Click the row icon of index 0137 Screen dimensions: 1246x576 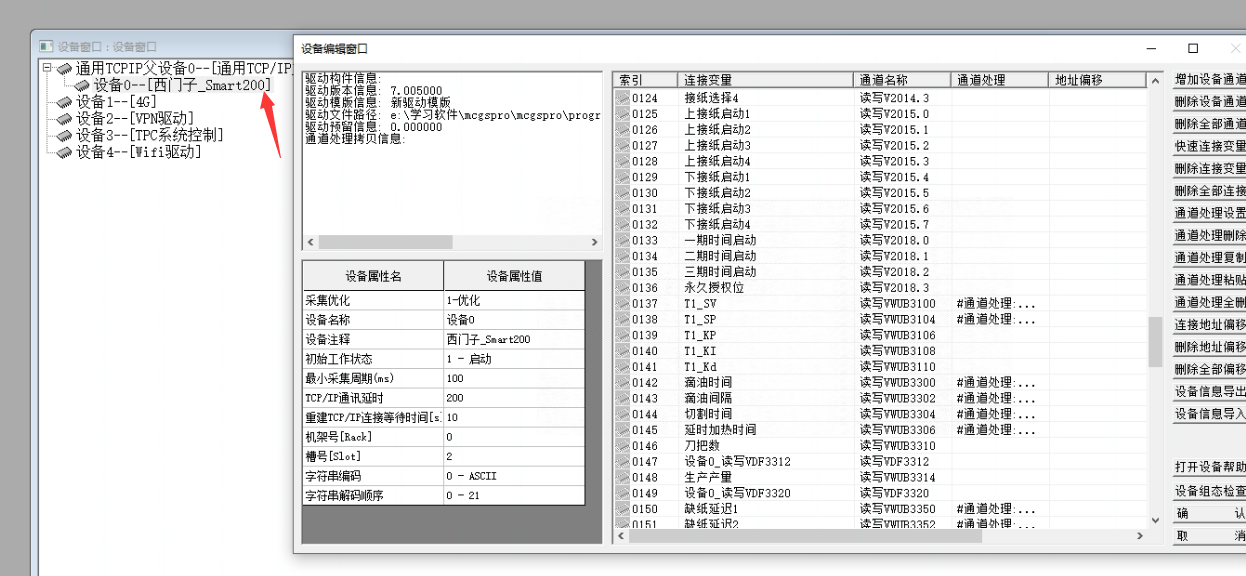click(622, 303)
